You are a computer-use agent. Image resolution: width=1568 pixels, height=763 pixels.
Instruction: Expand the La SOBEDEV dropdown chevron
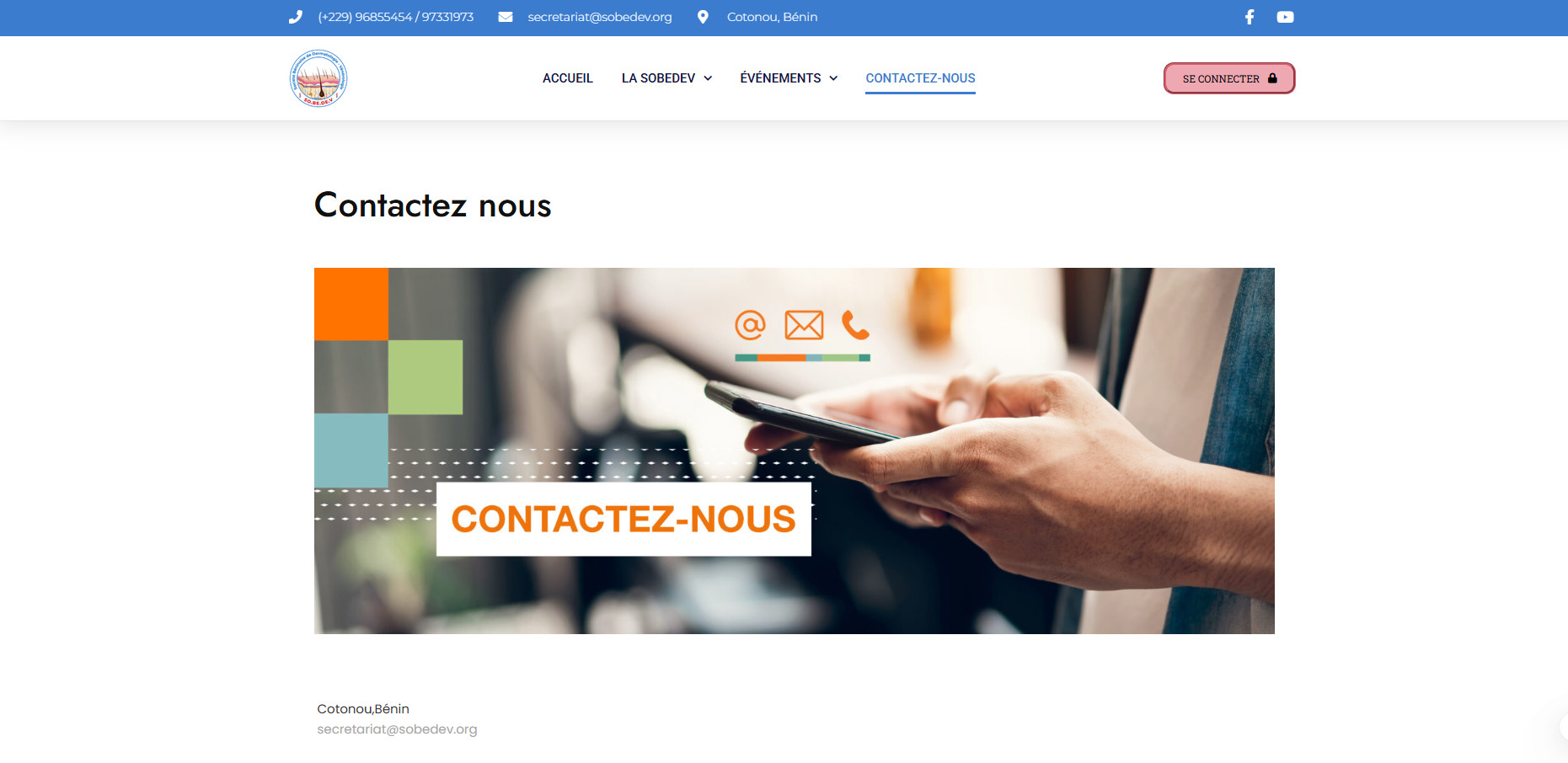(708, 78)
